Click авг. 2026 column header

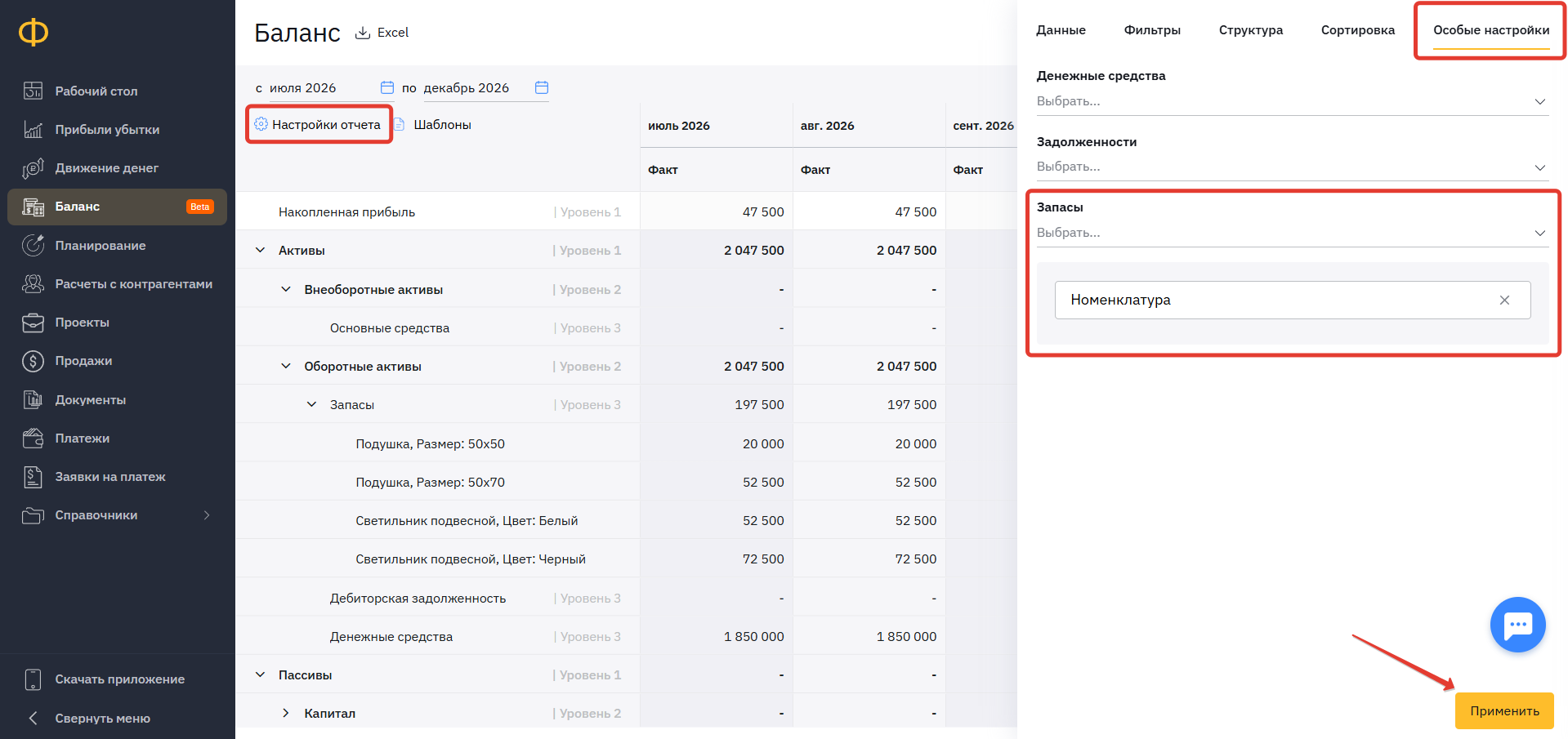(x=827, y=126)
